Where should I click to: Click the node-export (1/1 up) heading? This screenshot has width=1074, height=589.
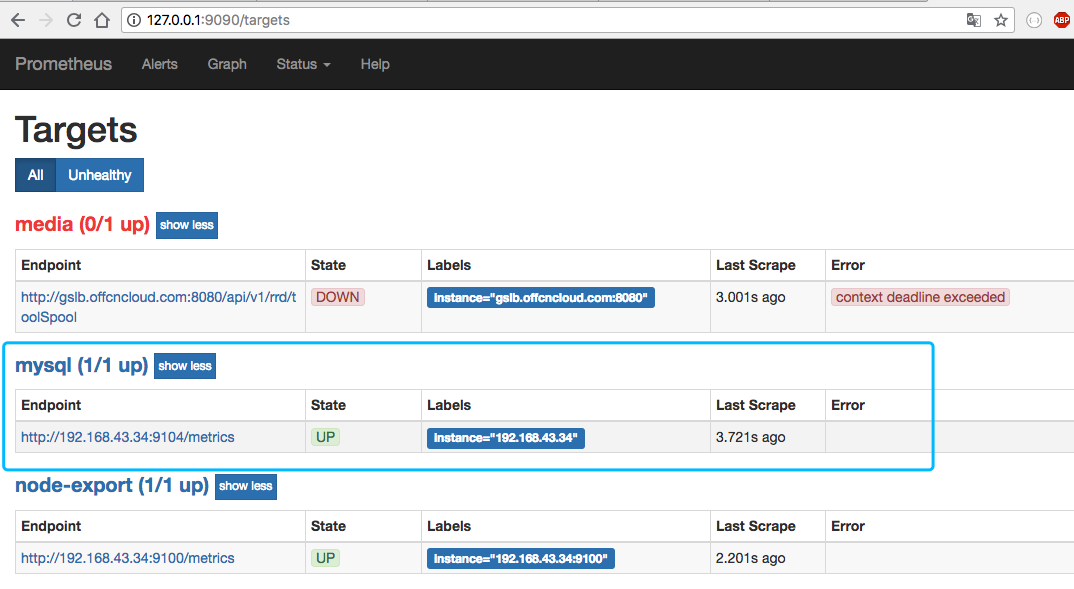pyautogui.click(x=112, y=486)
